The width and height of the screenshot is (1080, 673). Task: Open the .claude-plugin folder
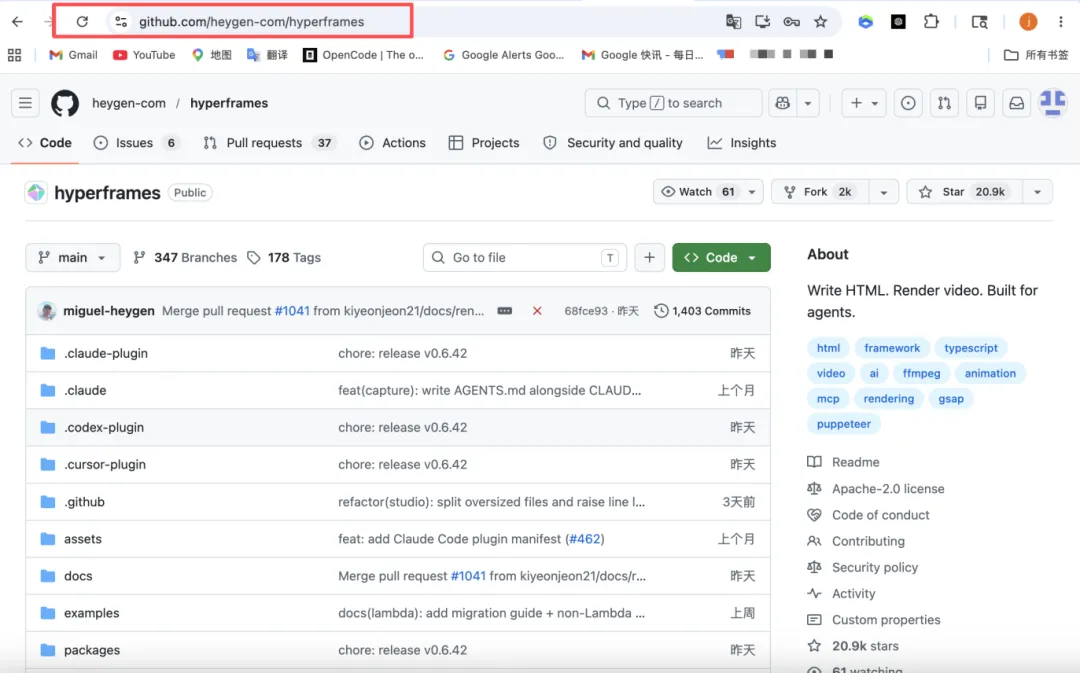tap(106, 353)
